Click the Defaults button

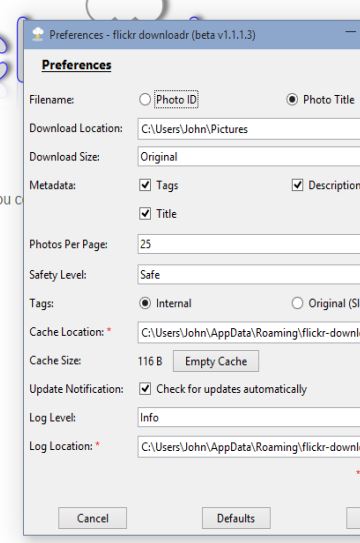(236, 518)
